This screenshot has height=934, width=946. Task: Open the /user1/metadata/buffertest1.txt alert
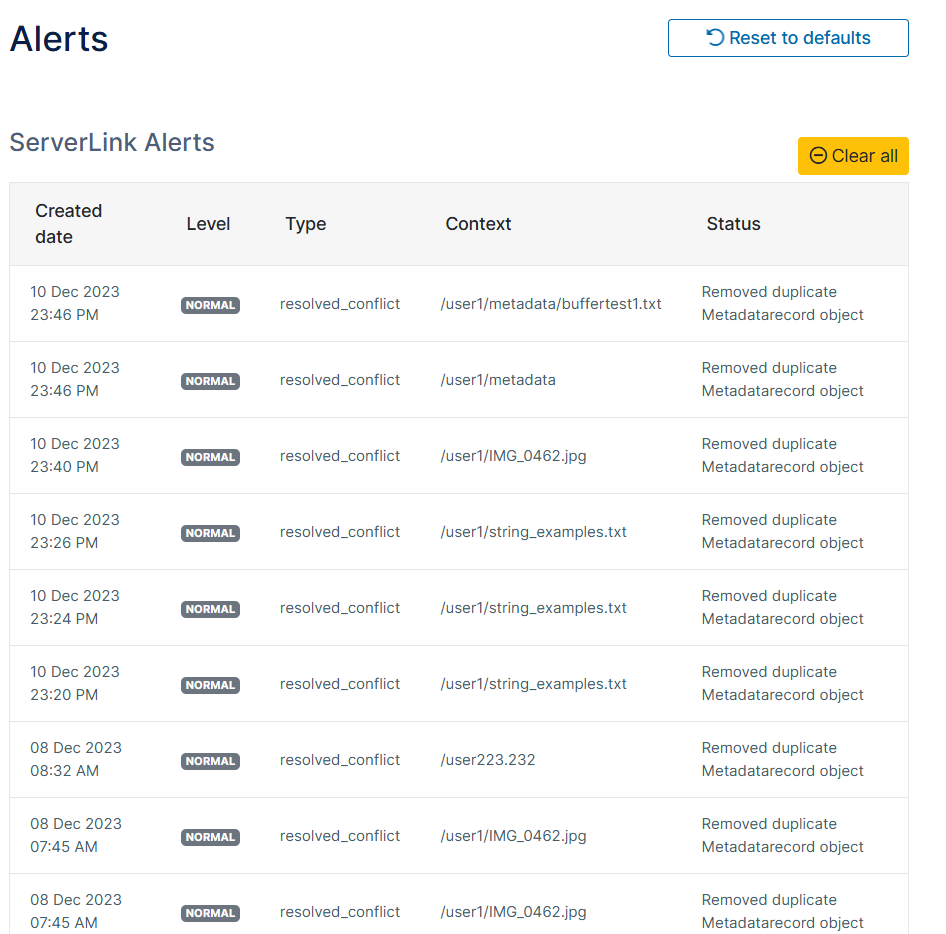551,303
